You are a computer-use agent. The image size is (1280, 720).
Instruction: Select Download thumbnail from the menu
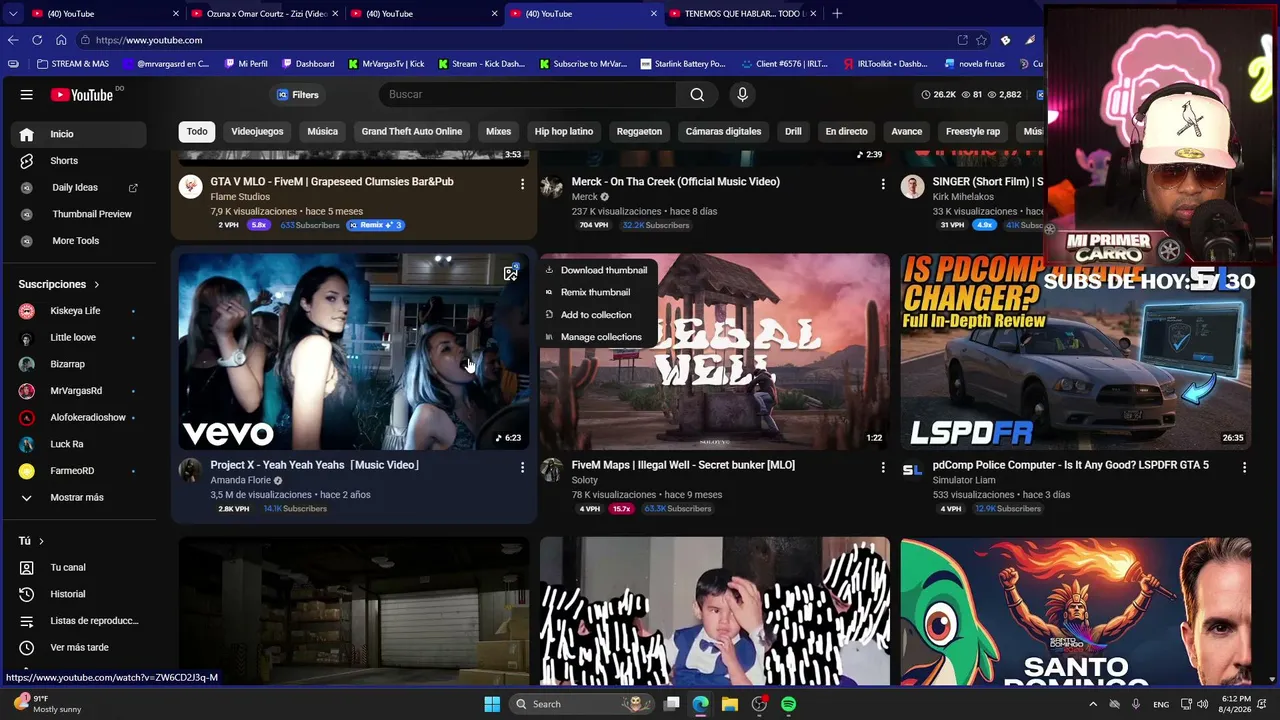click(597, 270)
